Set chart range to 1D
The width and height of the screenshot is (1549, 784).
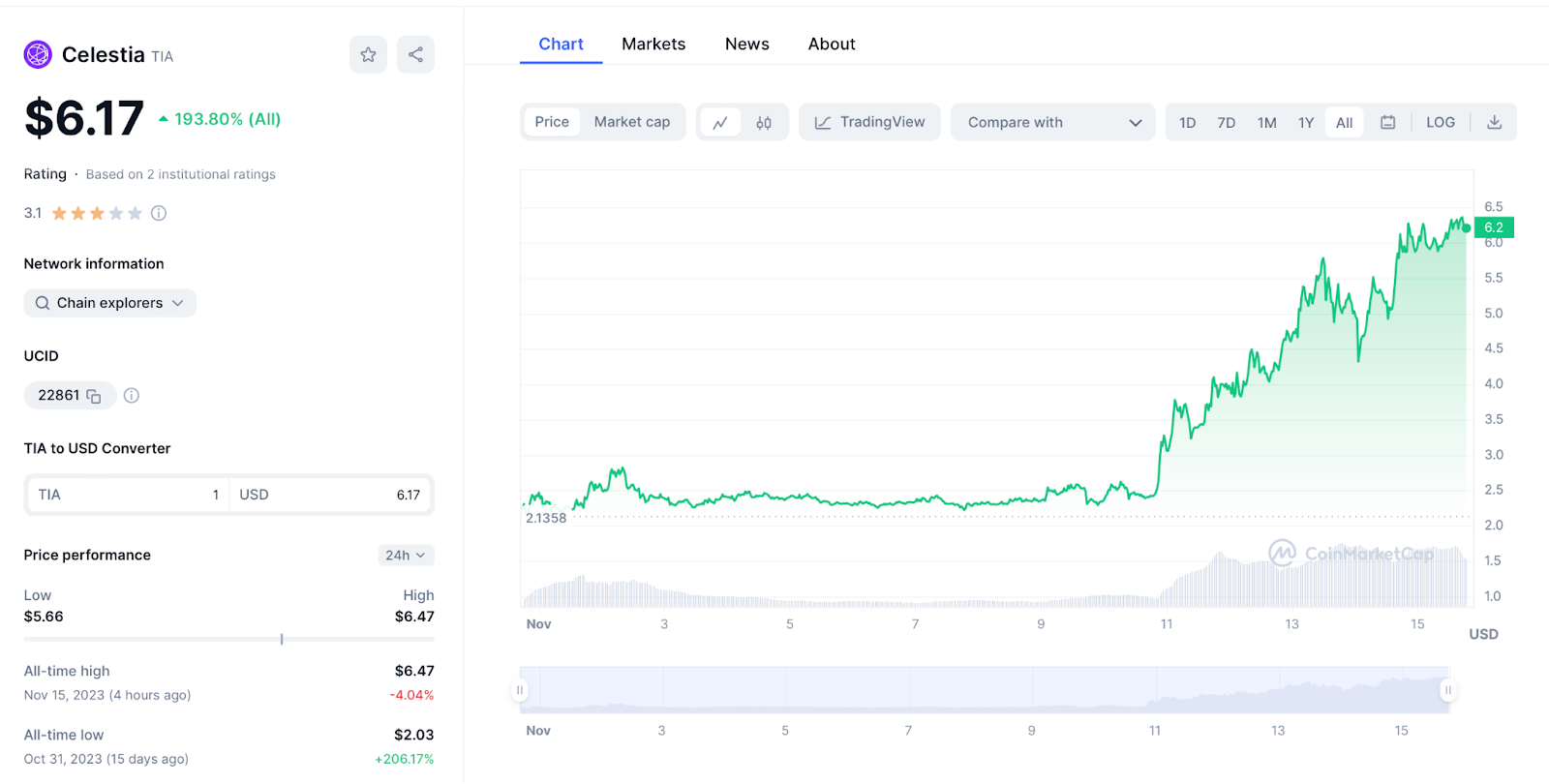(x=1188, y=122)
